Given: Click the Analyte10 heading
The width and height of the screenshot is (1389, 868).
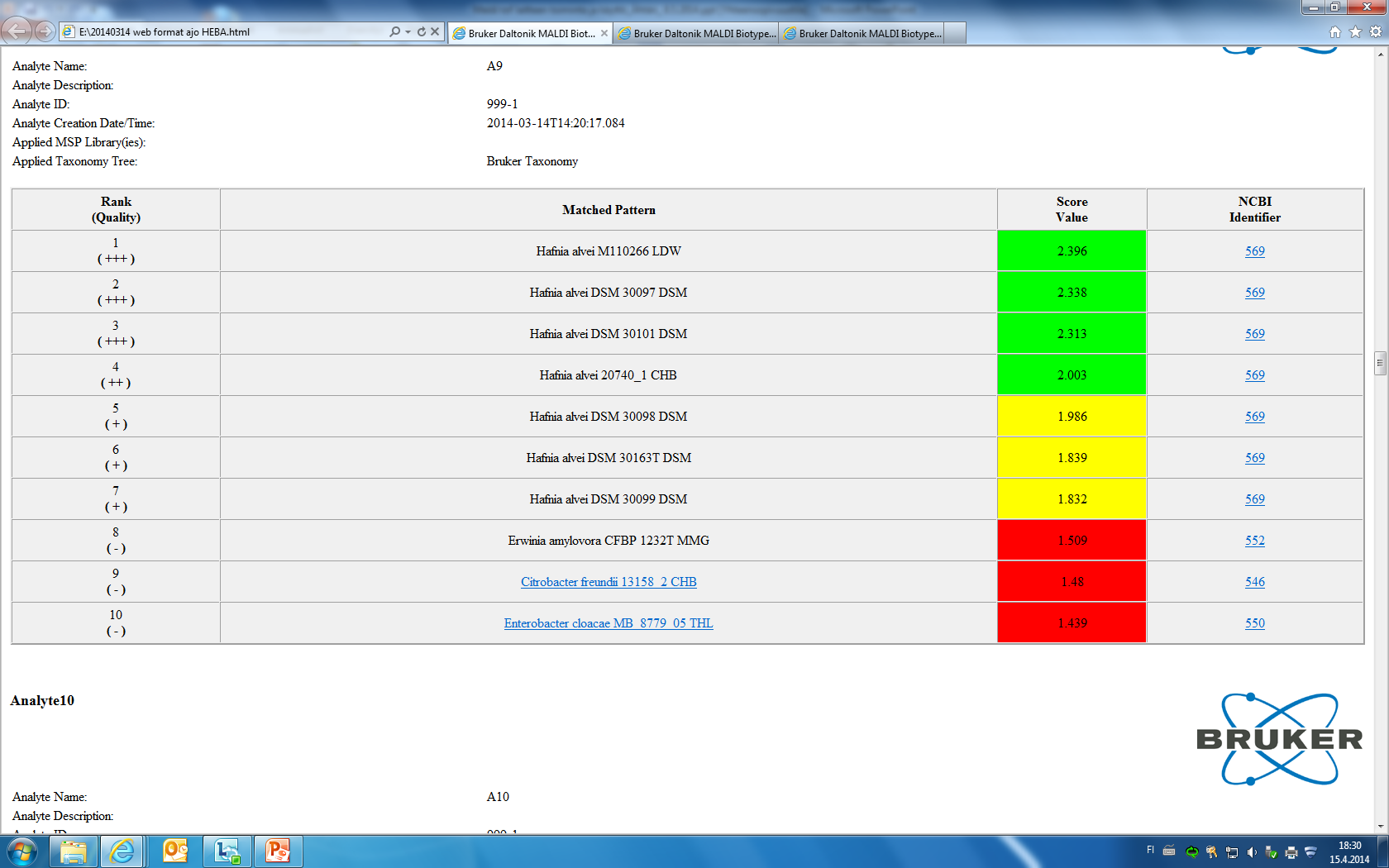Looking at the screenshot, I should (42, 700).
